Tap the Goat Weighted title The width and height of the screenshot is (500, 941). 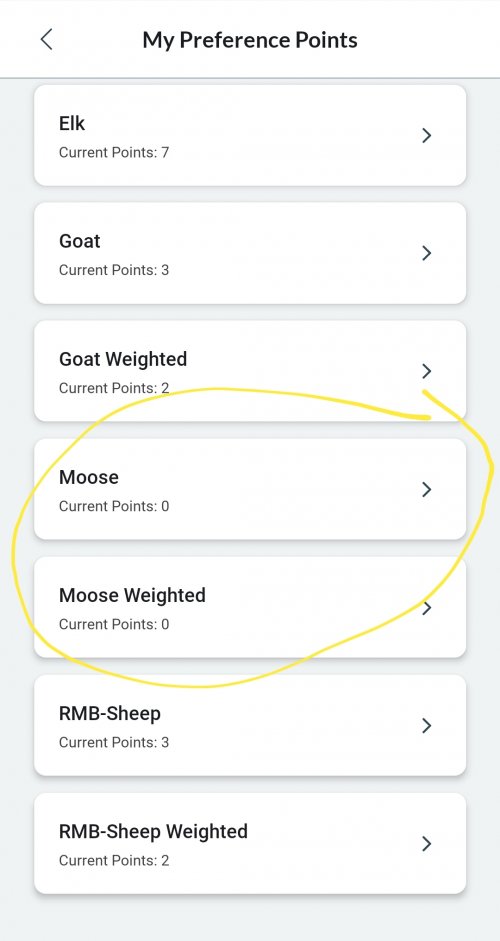click(123, 359)
